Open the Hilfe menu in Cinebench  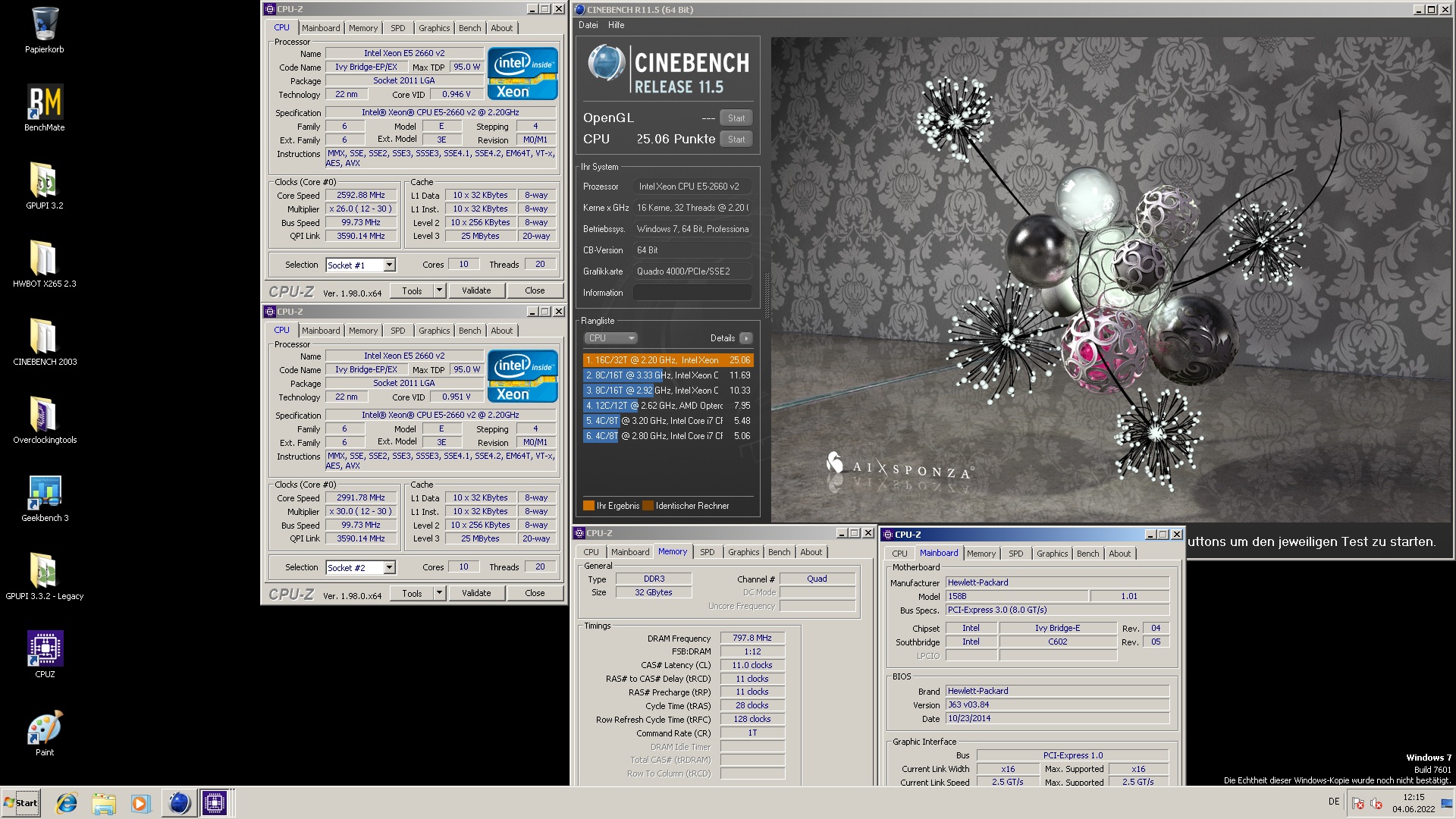(x=617, y=25)
